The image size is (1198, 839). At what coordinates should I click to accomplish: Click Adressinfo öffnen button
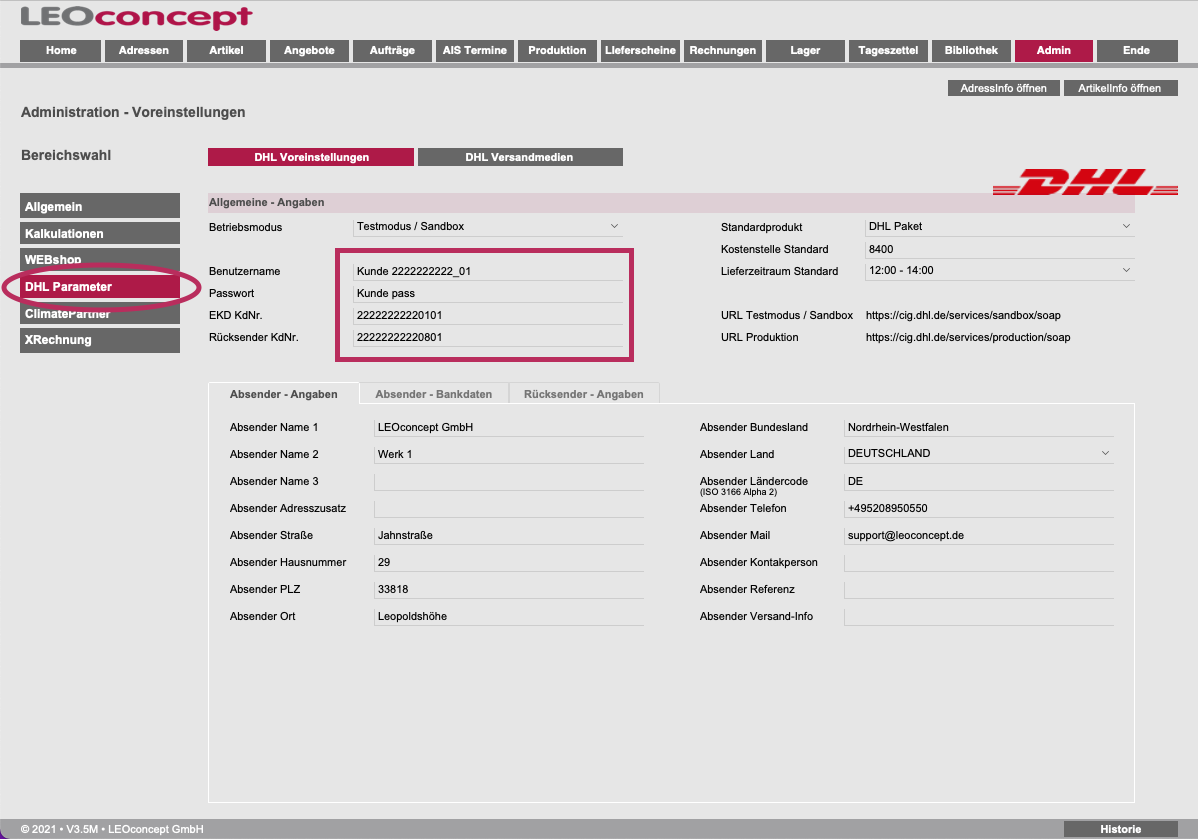coord(1003,88)
